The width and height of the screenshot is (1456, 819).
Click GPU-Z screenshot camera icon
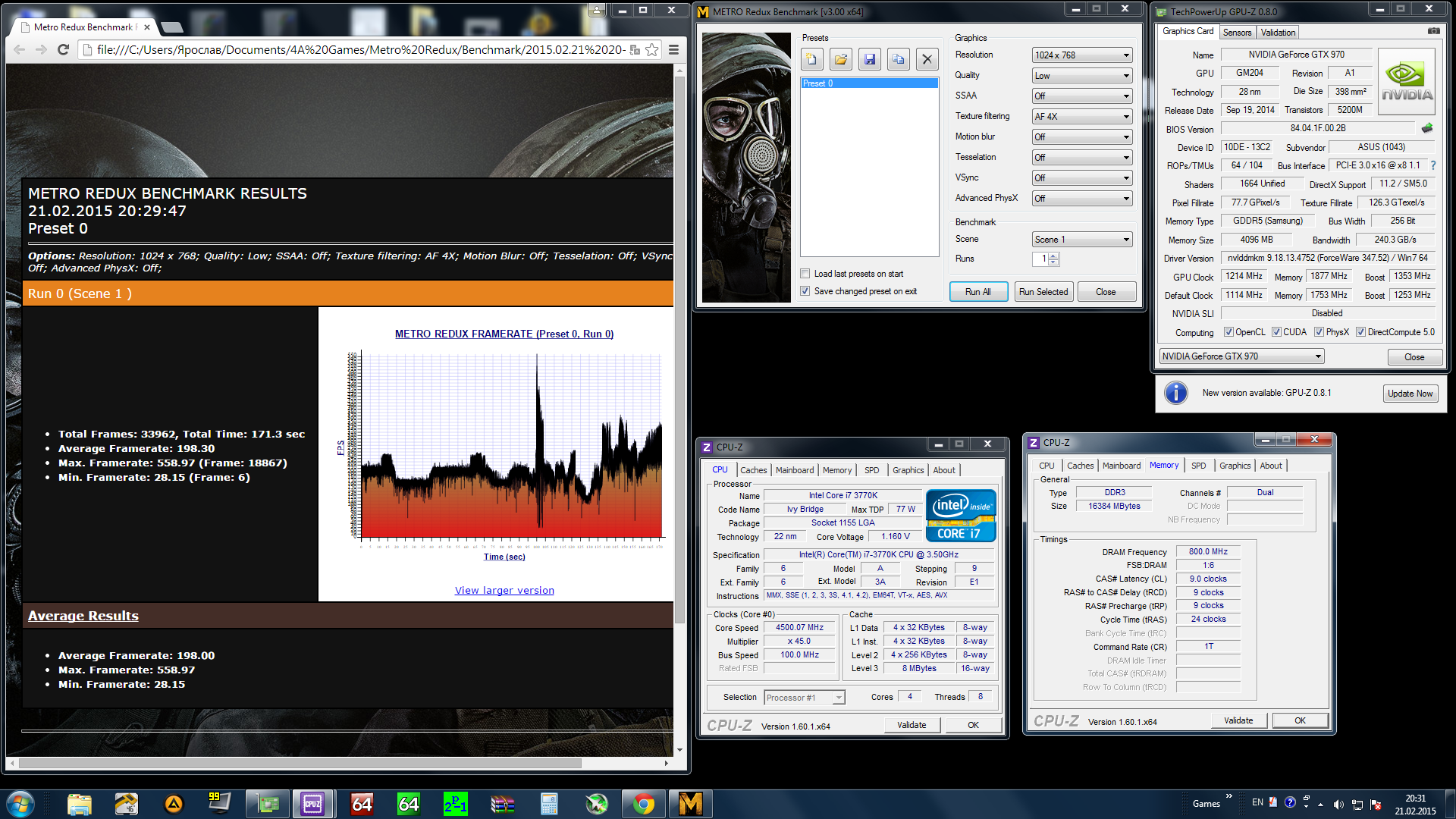click(x=1433, y=31)
